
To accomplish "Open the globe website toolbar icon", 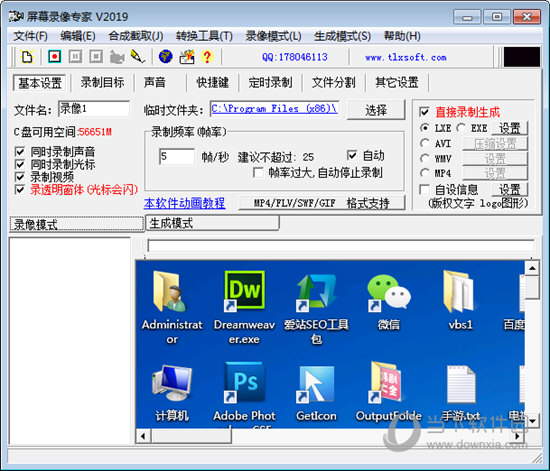I will [166, 56].
